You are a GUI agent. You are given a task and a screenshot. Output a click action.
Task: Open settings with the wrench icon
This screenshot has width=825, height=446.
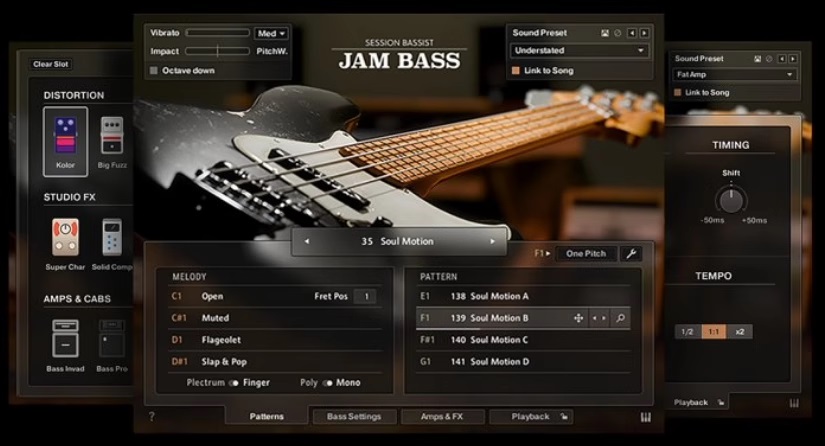(631, 254)
